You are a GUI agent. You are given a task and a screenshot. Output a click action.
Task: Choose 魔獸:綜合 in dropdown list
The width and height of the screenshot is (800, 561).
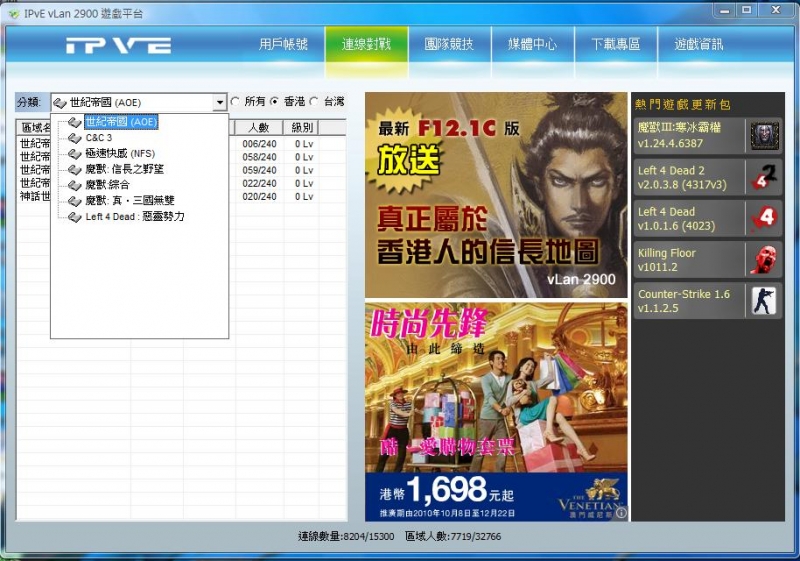[107, 185]
